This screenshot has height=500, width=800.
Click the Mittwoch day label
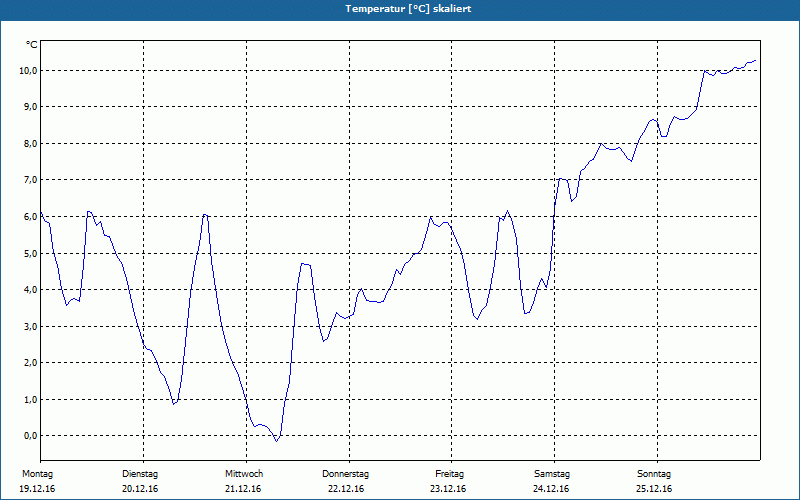(x=244, y=474)
